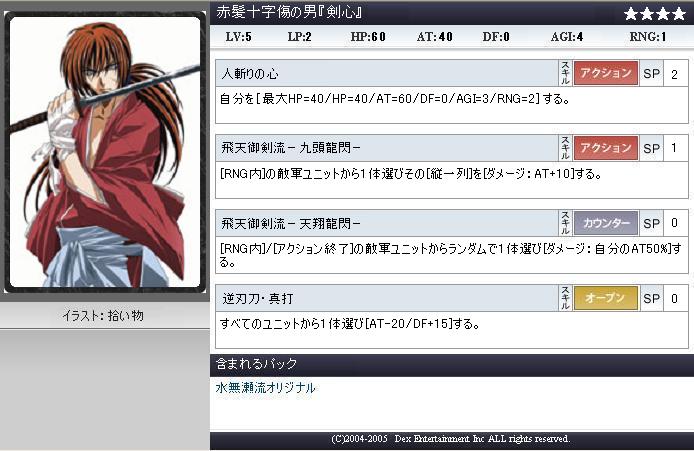694x451 pixels.
Task: Select the 飛天御剣流-九頭龍閃- skill title
Action: (x=291, y=148)
